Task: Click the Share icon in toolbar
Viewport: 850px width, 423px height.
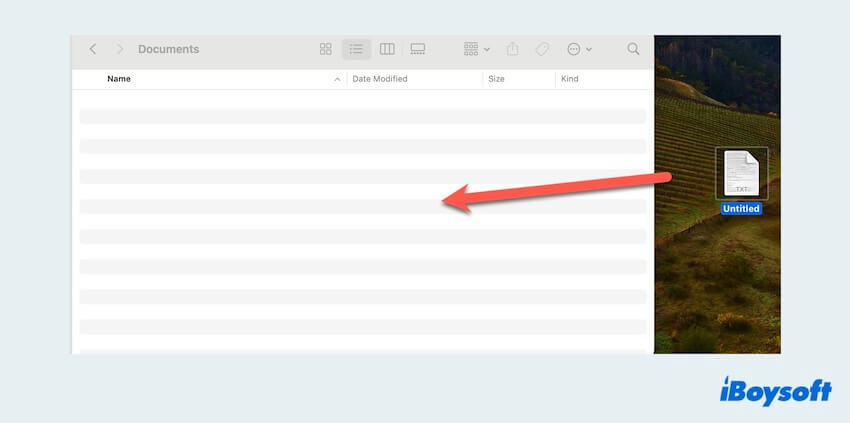Action: tap(513, 49)
